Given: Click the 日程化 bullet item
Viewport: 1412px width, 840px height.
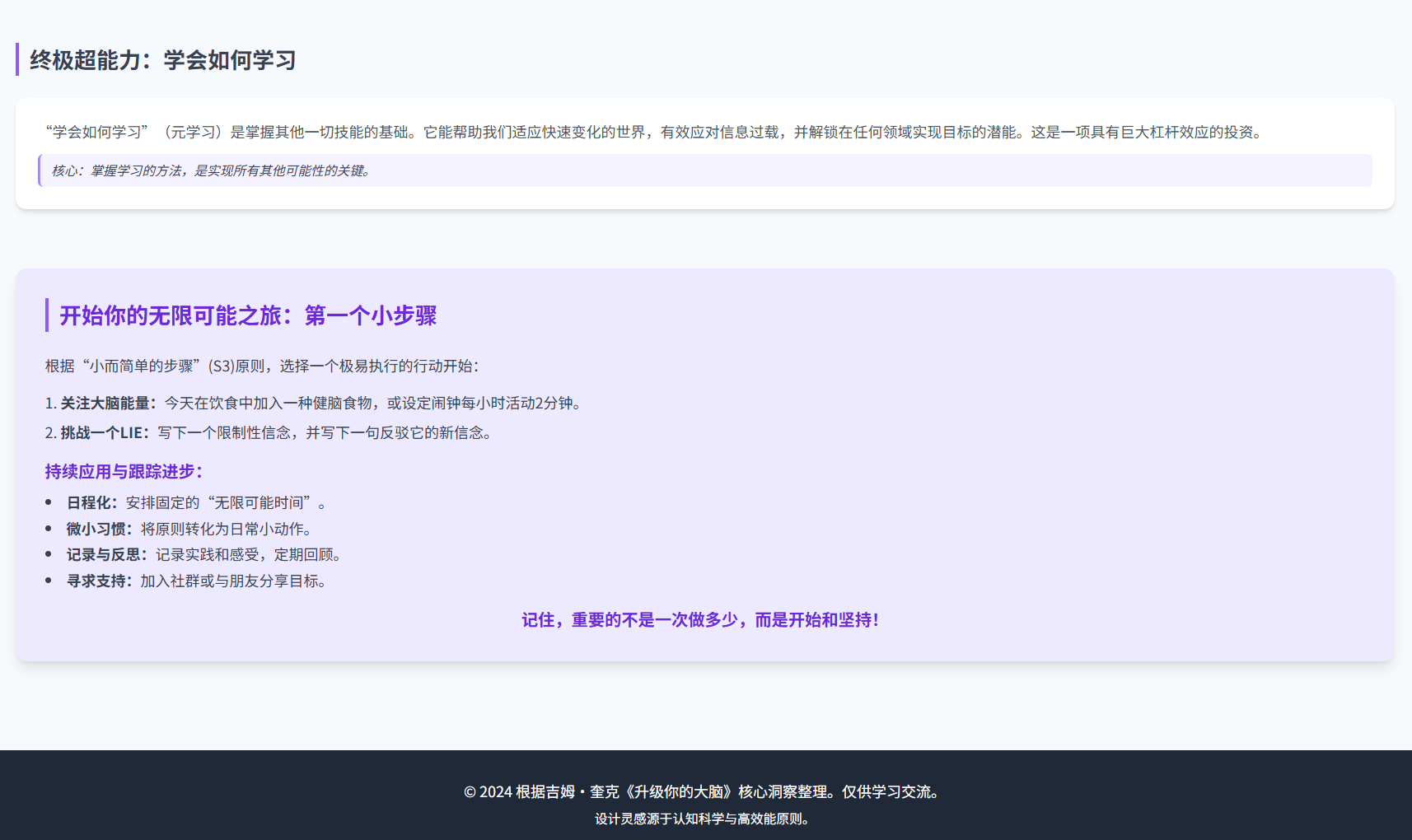Looking at the screenshot, I should coord(196,502).
